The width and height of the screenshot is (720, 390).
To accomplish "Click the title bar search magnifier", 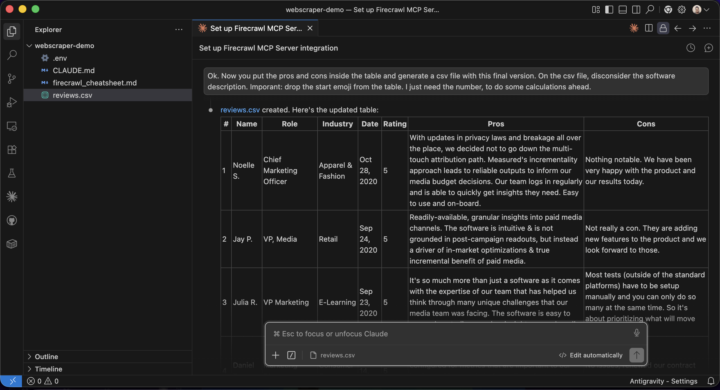I will tap(650, 9).
